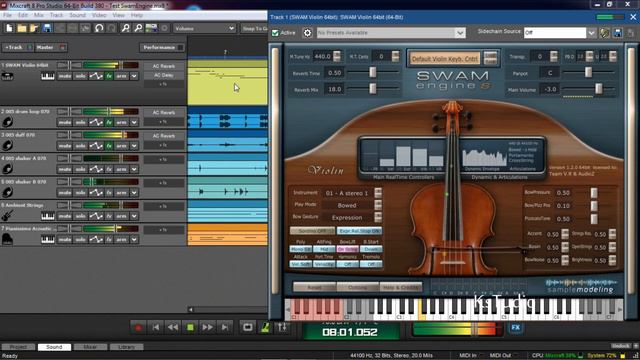Click the Rewind transport button

(x=173, y=327)
